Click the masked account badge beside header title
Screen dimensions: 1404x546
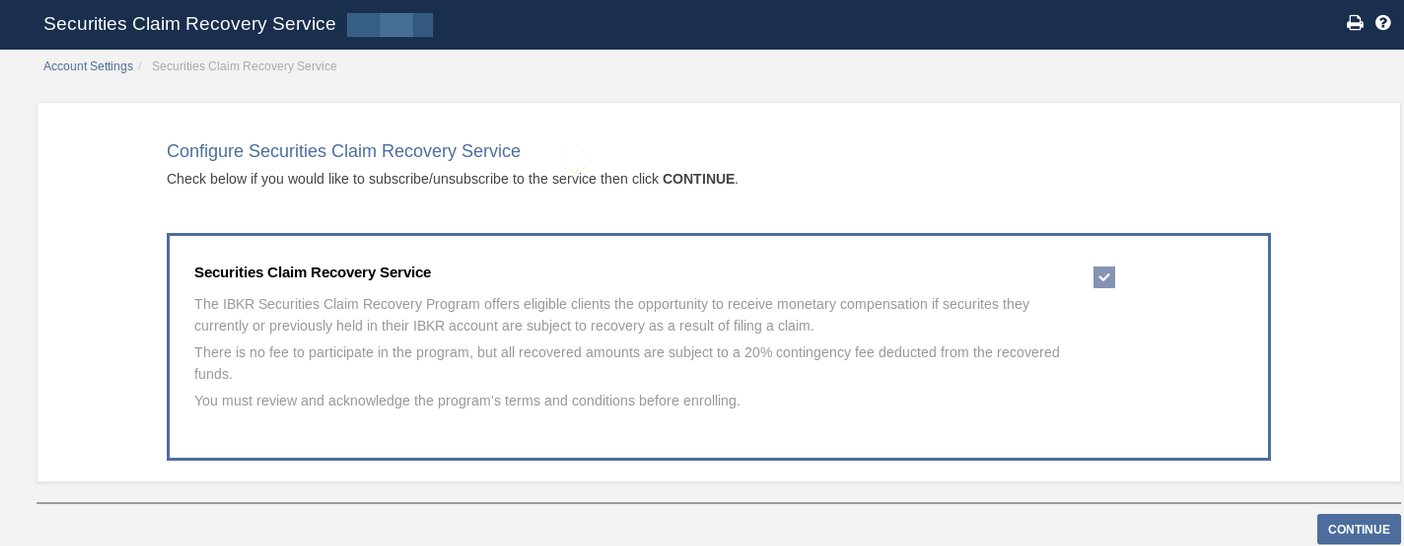pos(390,25)
